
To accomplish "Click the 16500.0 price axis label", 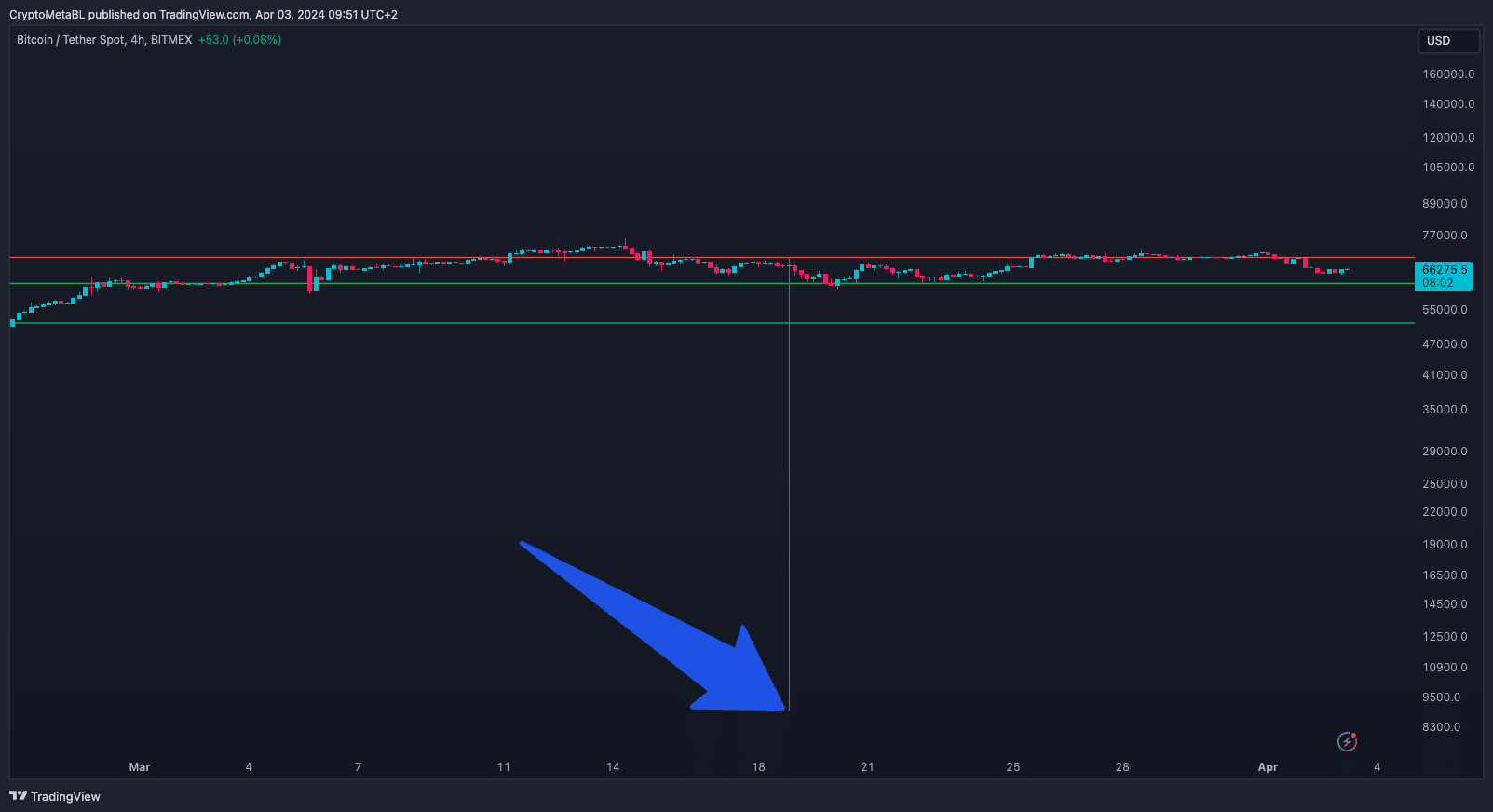I will (x=1445, y=575).
